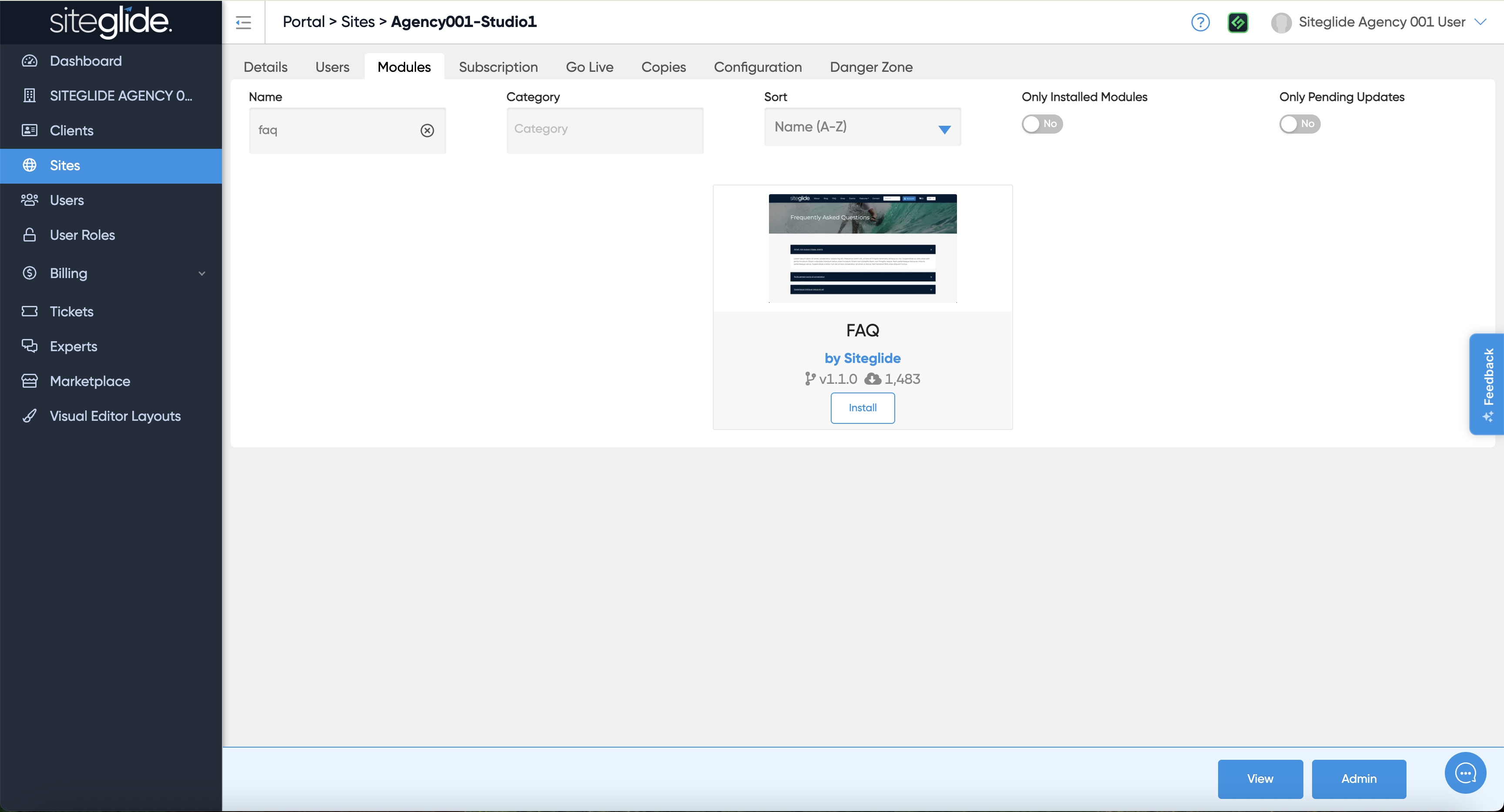
Task: Open the live chat bubble icon
Action: (x=1465, y=773)
